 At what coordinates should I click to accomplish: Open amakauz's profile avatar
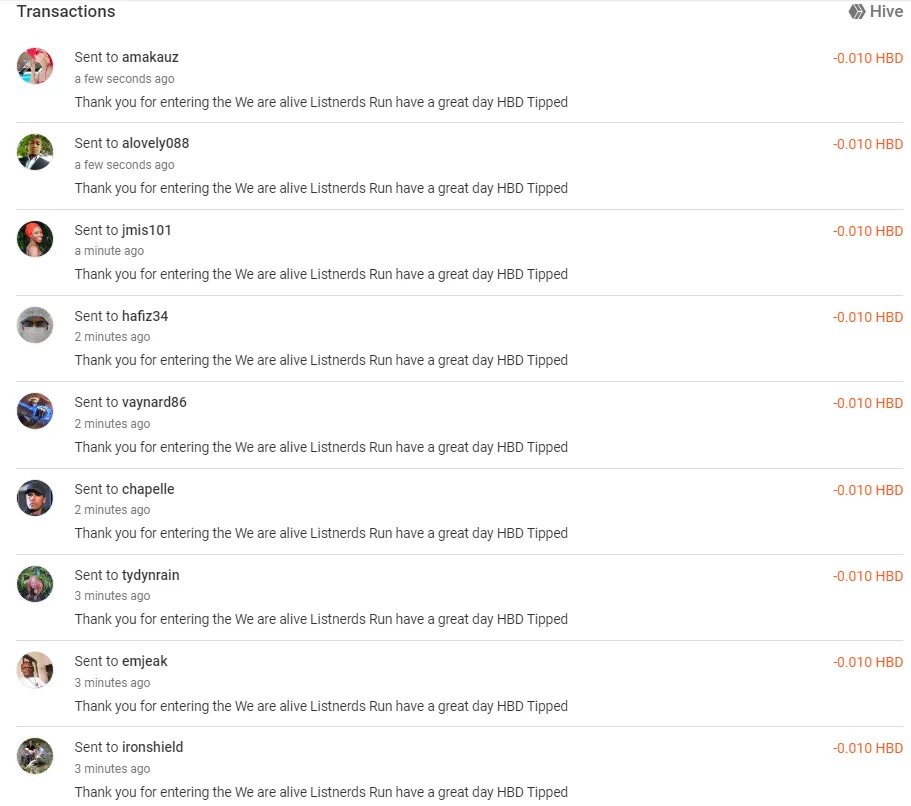point(35,66)
